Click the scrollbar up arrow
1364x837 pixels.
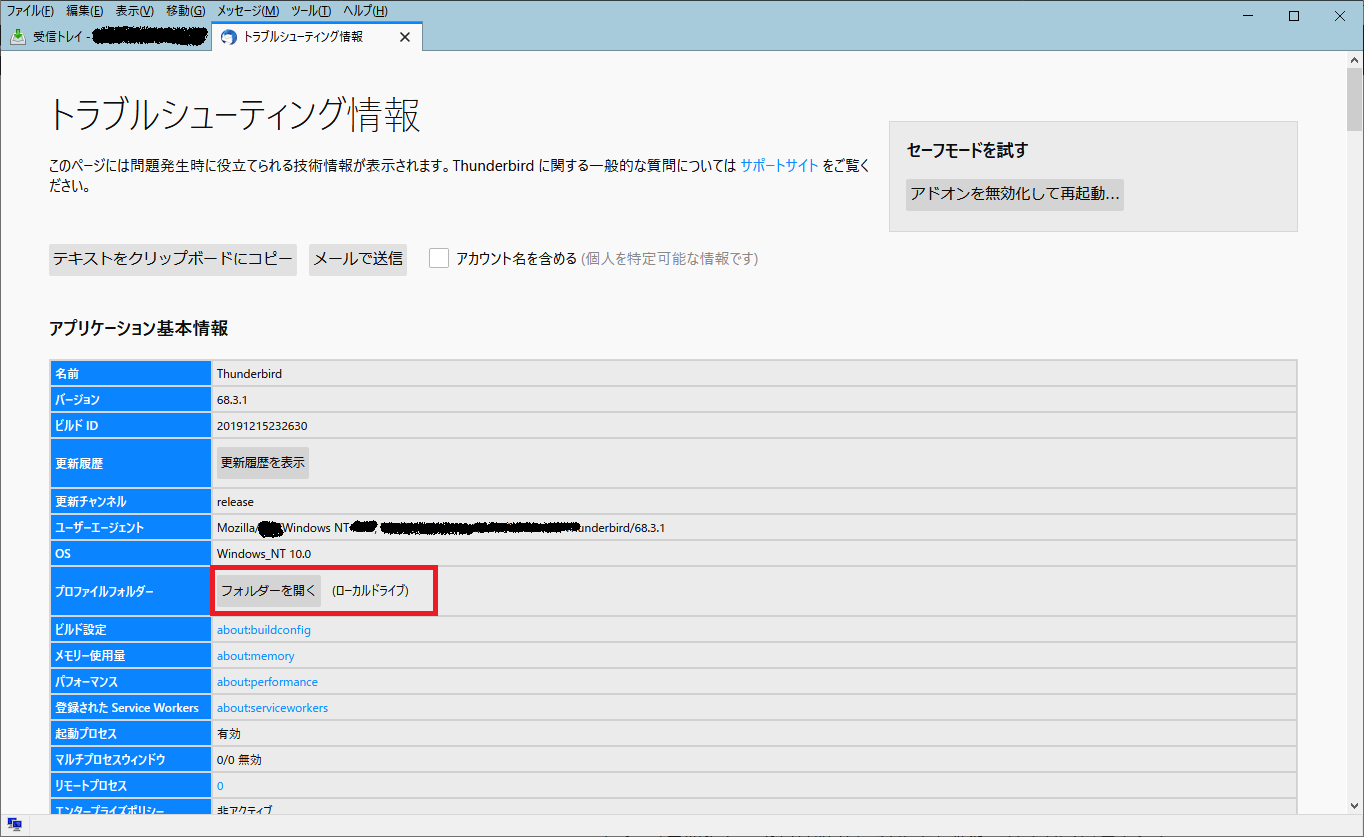point(1355,60)
